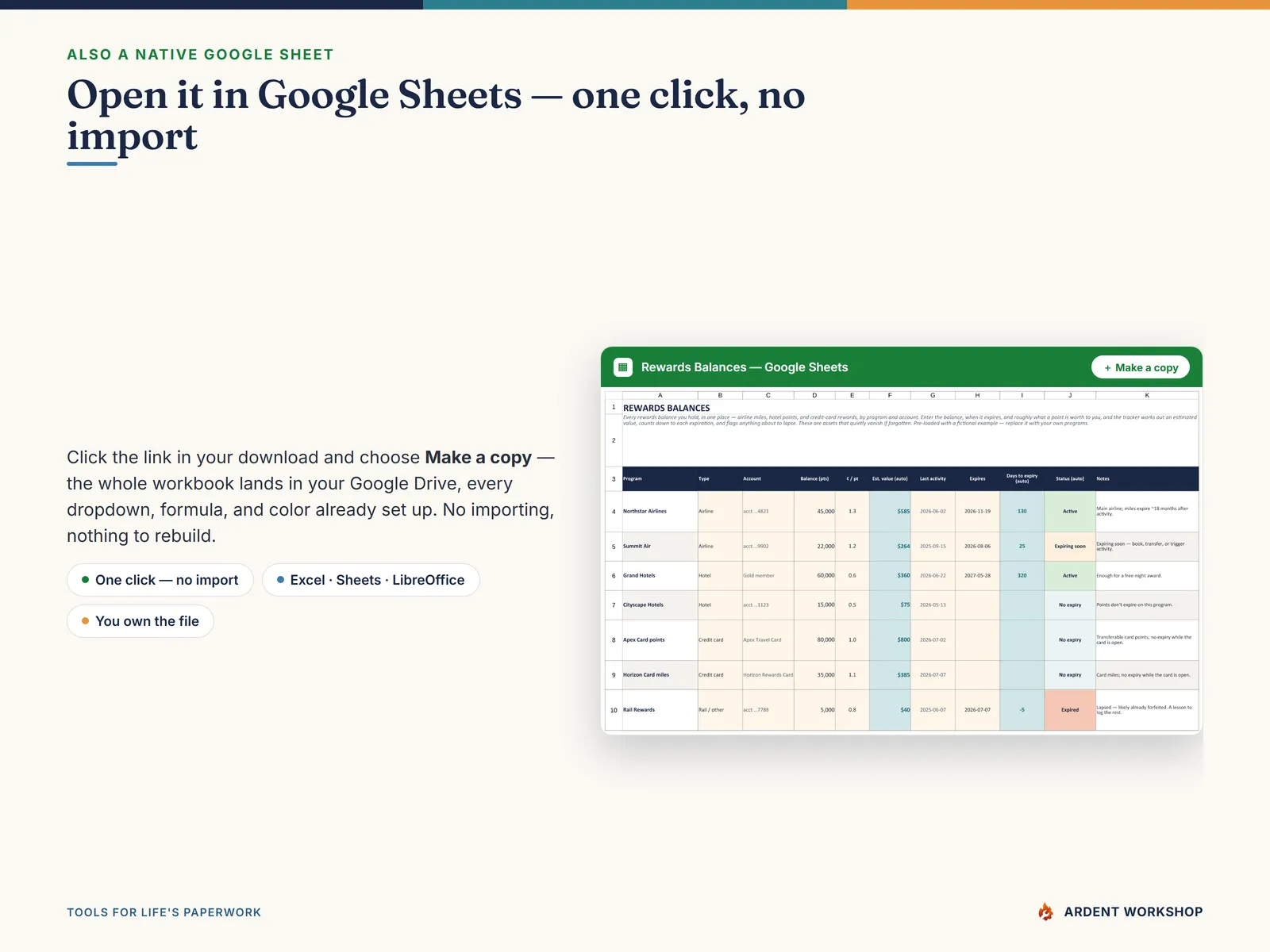Click the 'Apex Travel Card' account cell
The image size is (1270, 952).
coord(768,640)
